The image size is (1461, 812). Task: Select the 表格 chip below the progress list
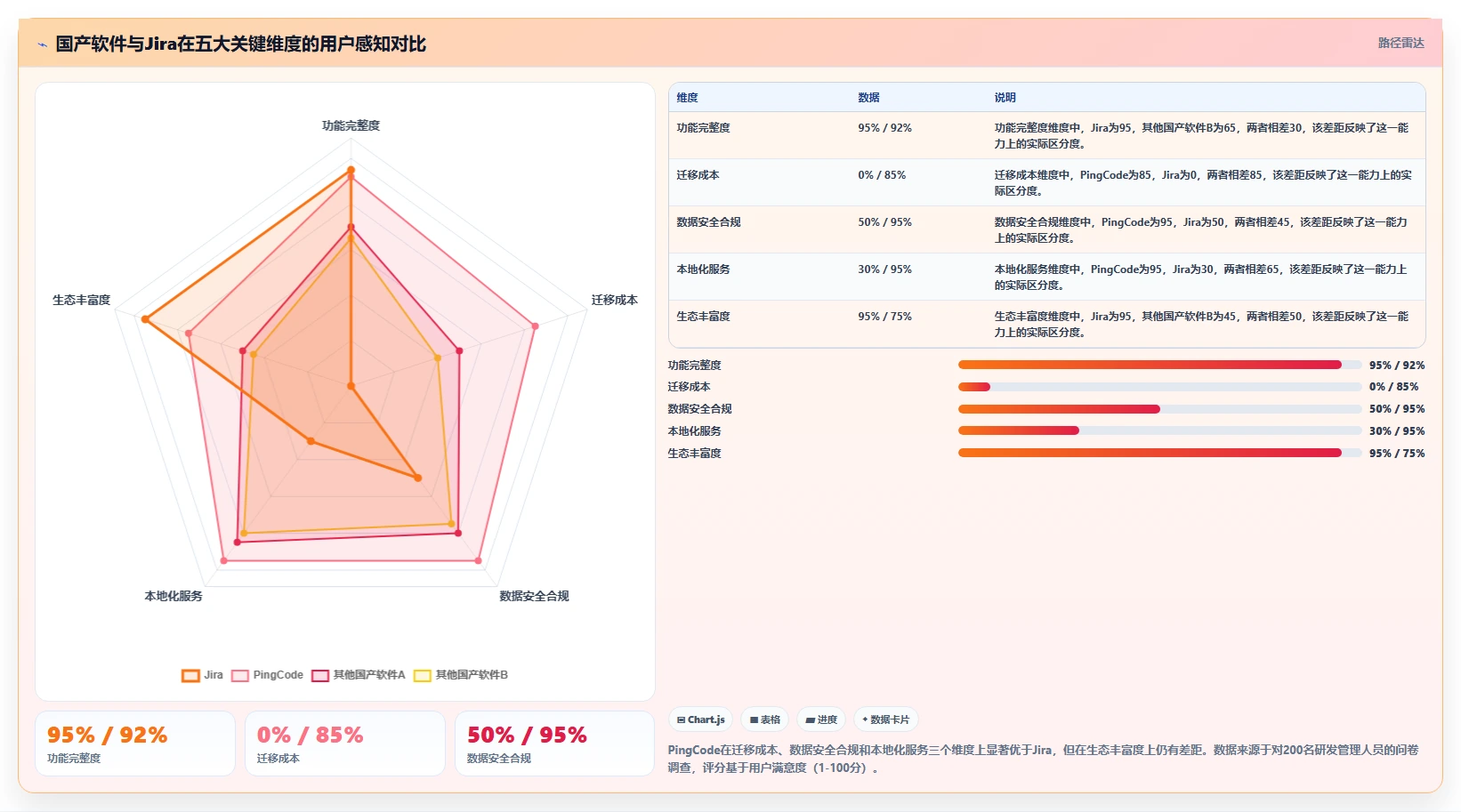coord(764,720)
